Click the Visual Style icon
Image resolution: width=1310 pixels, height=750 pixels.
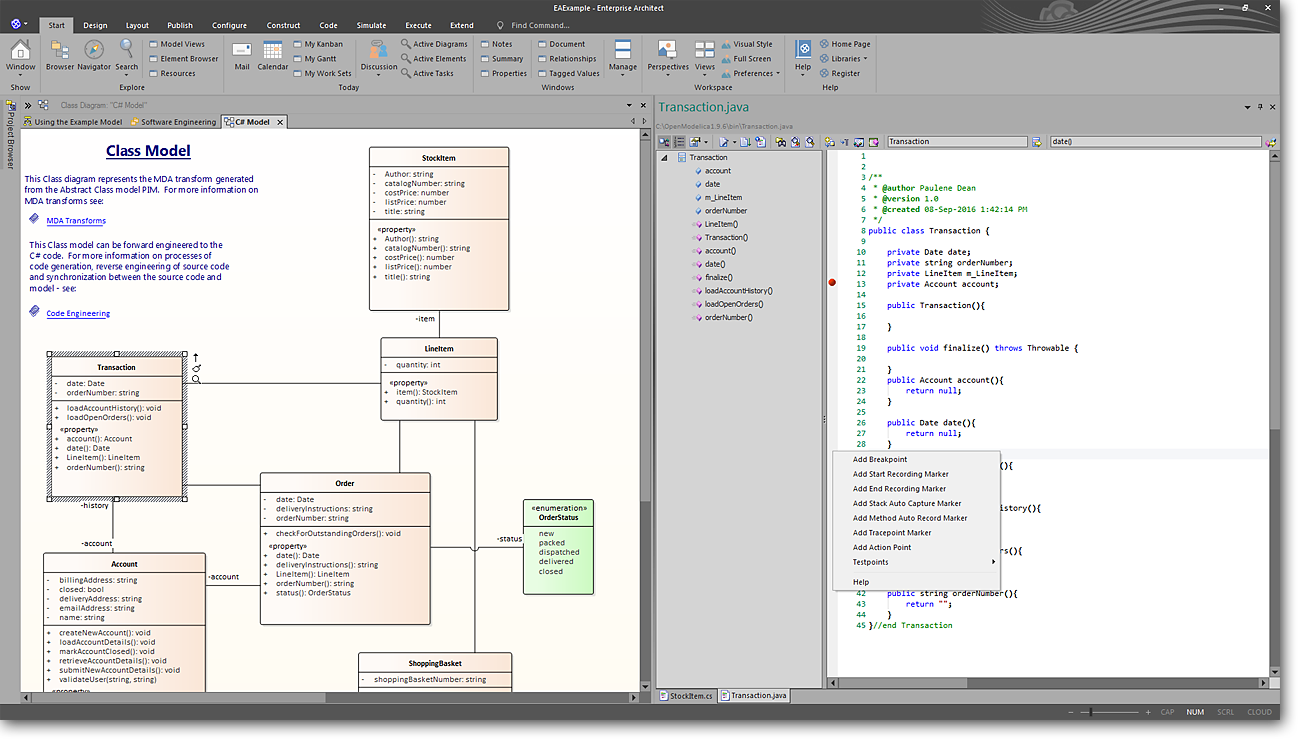pyautogui.click(x=726, y=44)
